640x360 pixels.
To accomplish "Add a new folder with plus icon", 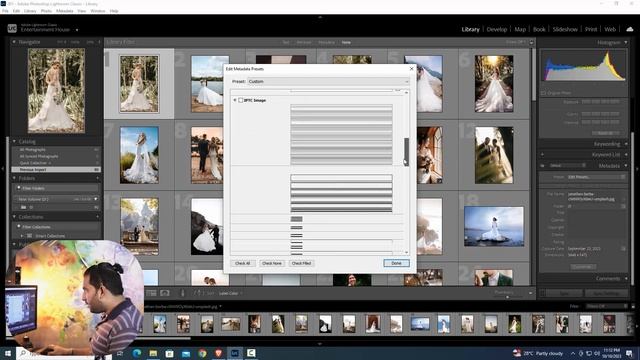I will (x=97, y=178).
